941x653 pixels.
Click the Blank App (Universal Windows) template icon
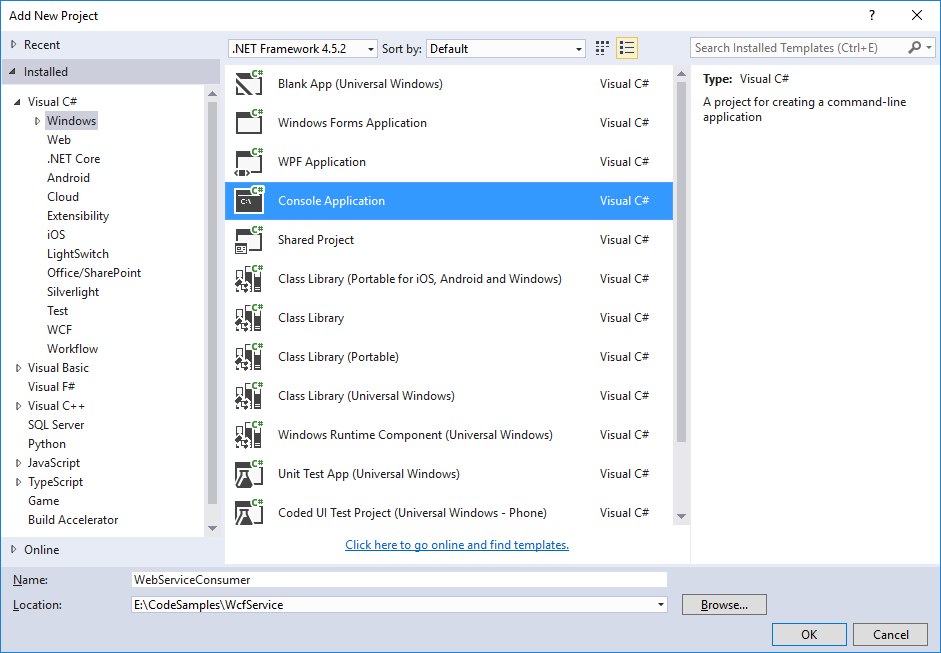[249, 83]
